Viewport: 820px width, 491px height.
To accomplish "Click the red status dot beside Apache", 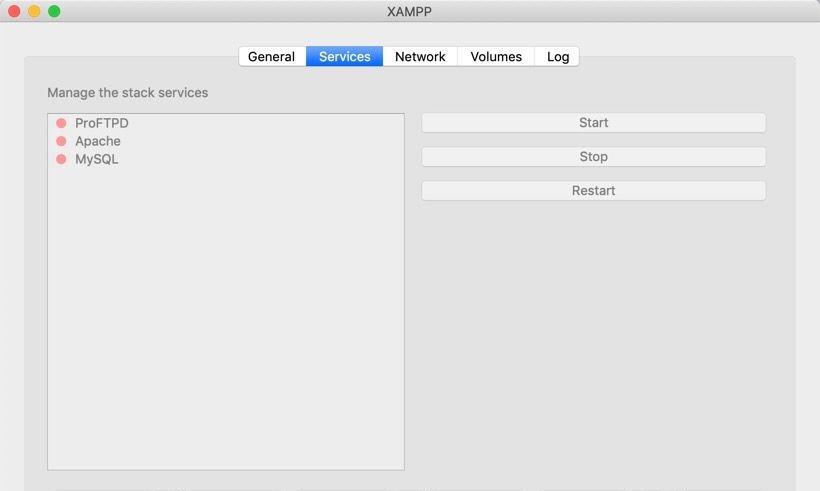I will (x=61, y=141).
